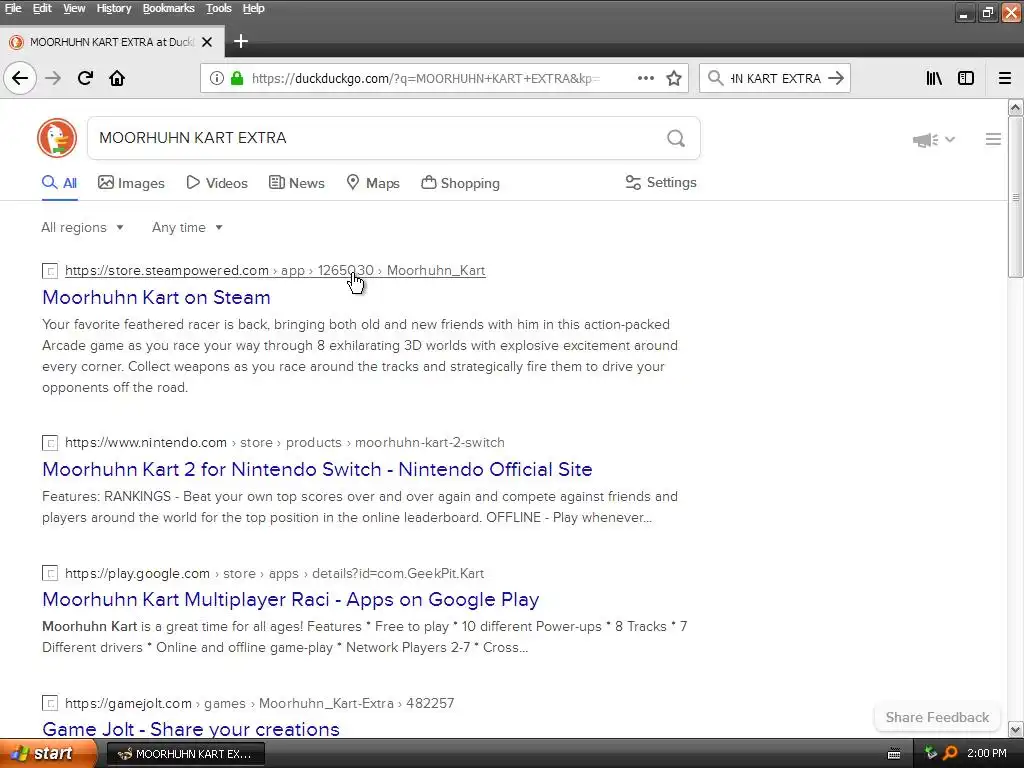
Task: Open the File menu
Action: coord(13,8)
